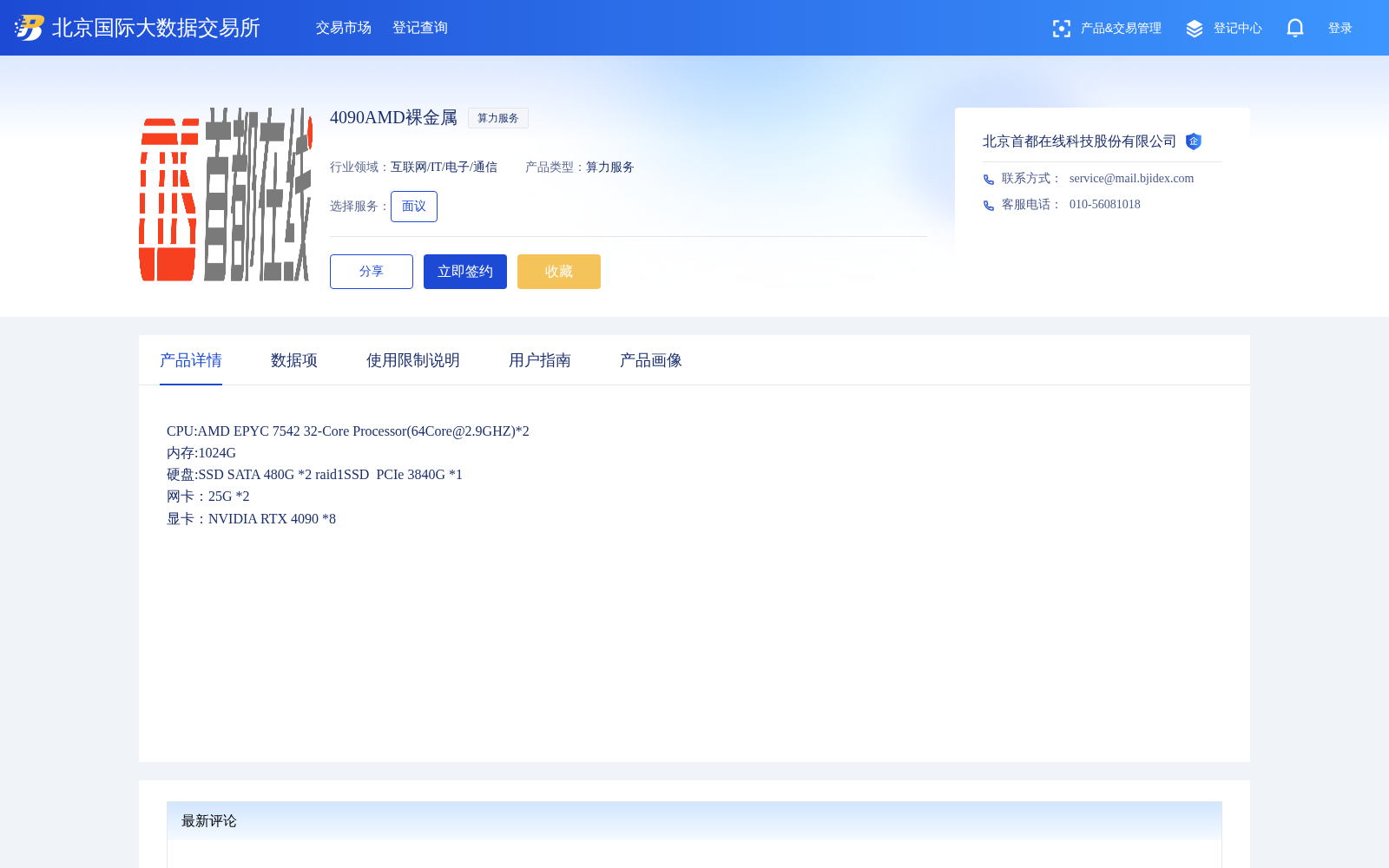Image resolution: width=1389 pixels, height=868 pixels.
Task: Click the site title 北京国际大数据交易所
Action: coord(156,28)
